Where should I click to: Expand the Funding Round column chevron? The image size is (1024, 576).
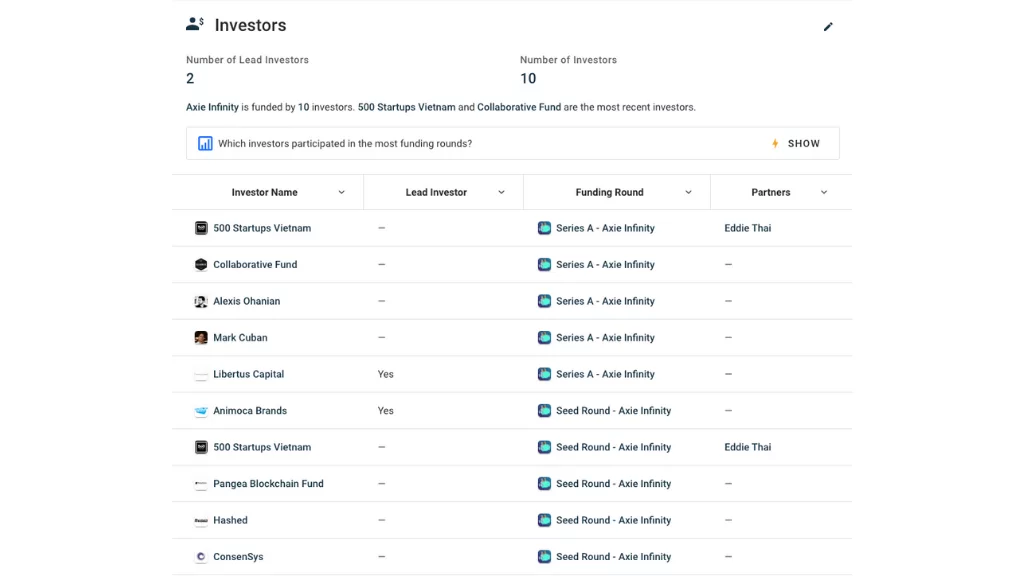[x=688, y=193]
